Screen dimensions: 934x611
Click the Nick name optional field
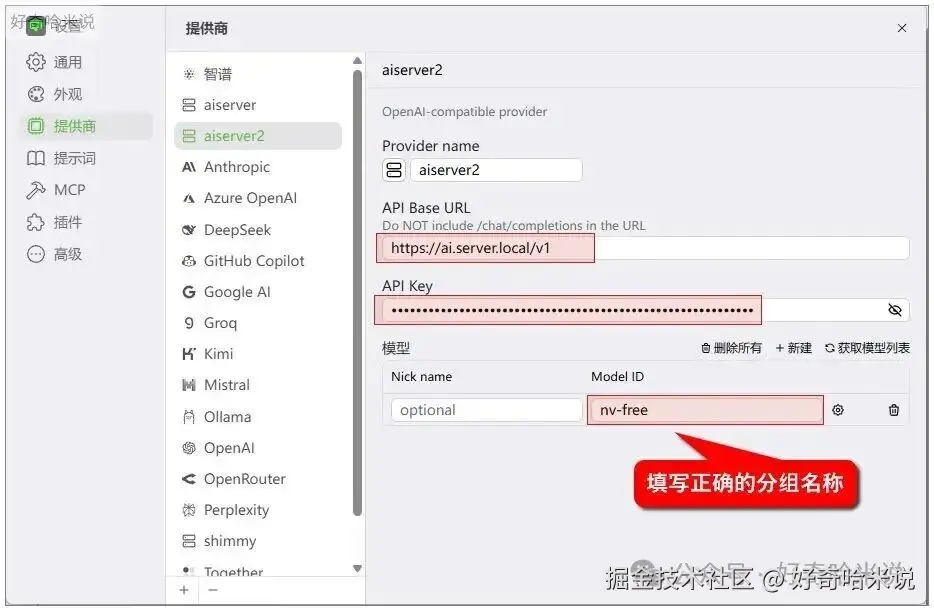[x=486, y=410]
